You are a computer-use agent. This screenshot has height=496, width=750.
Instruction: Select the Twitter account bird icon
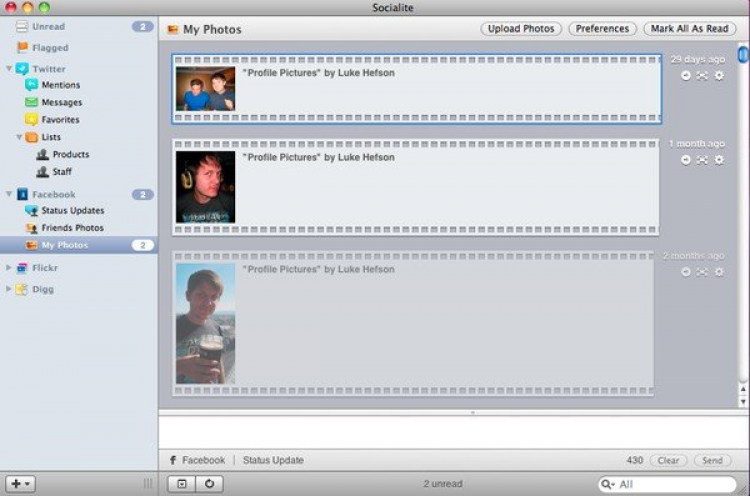pyautogui.click(x=22, y=68)
